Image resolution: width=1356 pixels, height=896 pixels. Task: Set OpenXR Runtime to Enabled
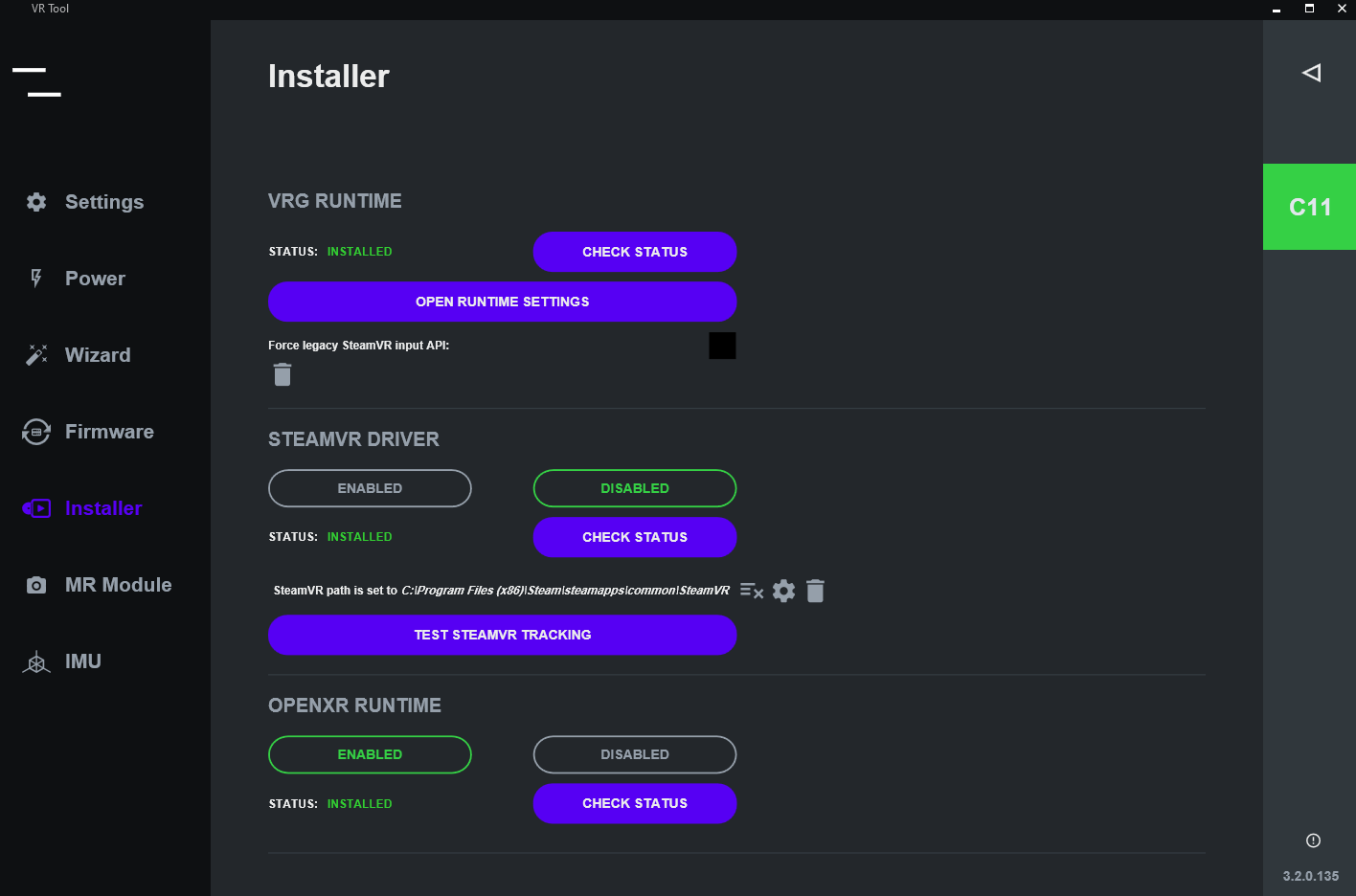point(370,754)
